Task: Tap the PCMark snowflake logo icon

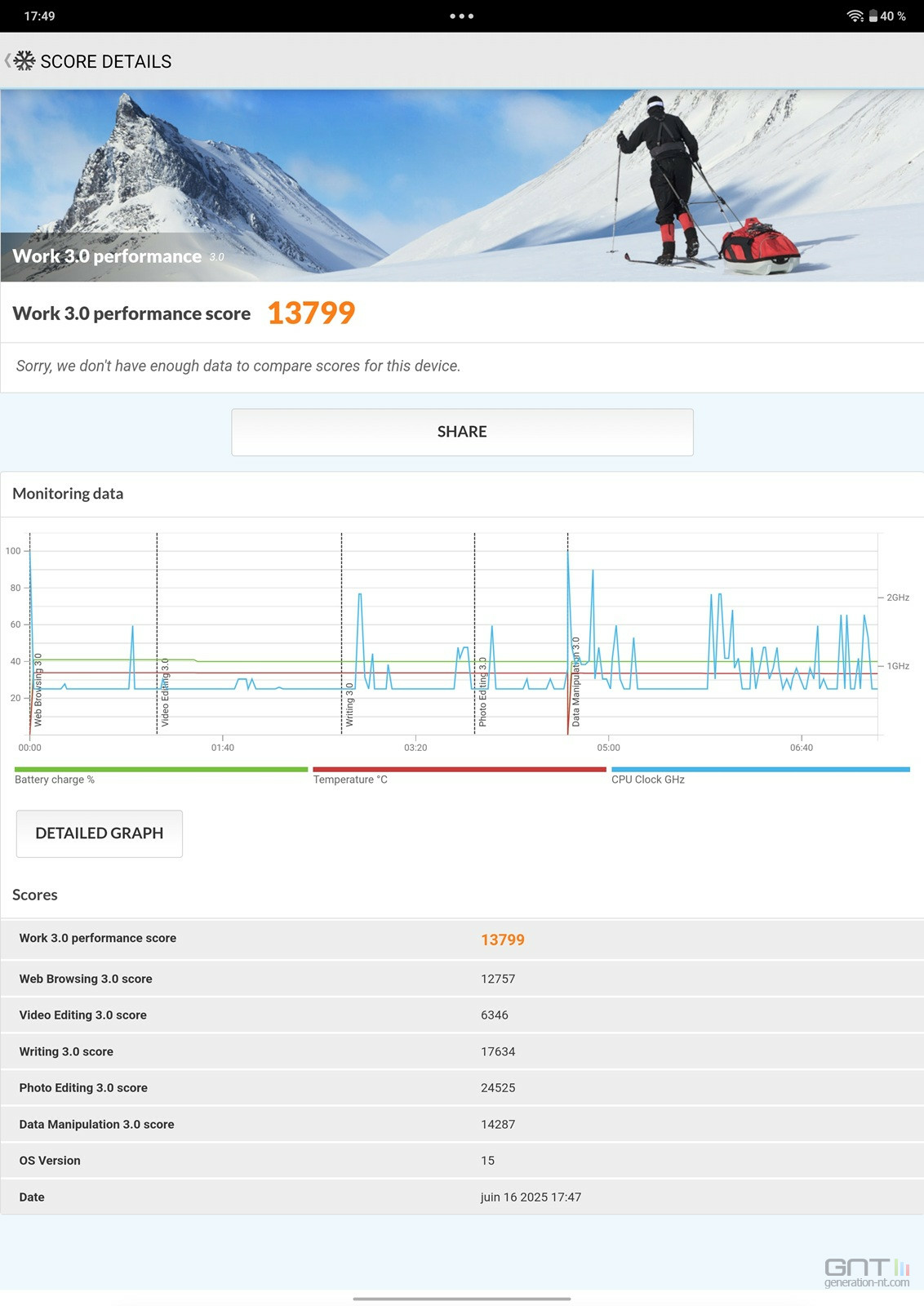Action: (x=24, y=60)
